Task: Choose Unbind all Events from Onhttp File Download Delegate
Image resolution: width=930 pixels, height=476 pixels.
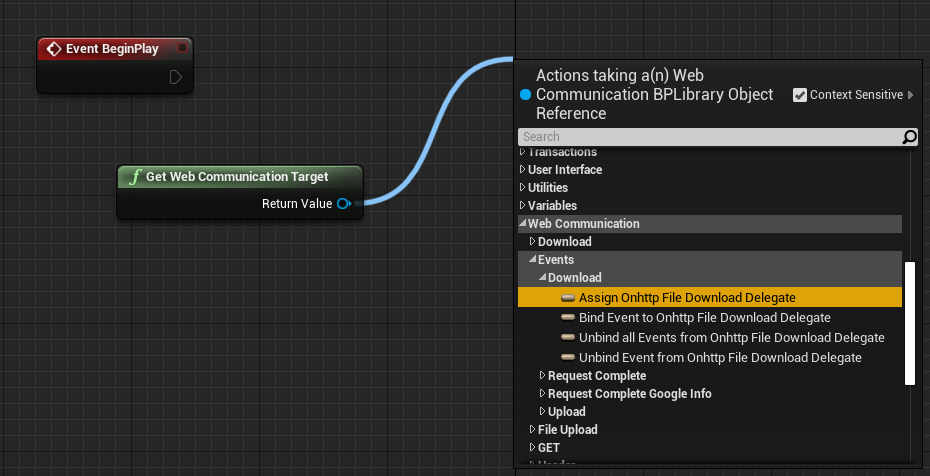Action: click(731, 338)
